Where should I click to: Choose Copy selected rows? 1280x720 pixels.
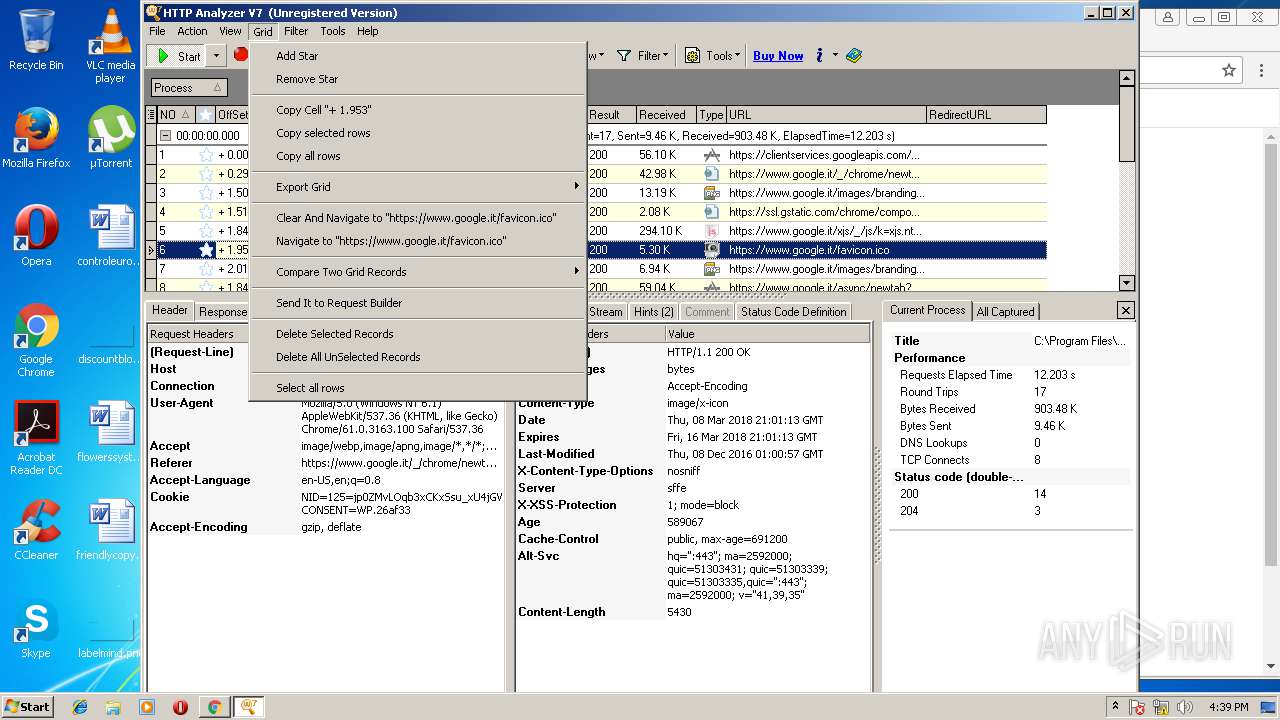(x=417, y=133)
